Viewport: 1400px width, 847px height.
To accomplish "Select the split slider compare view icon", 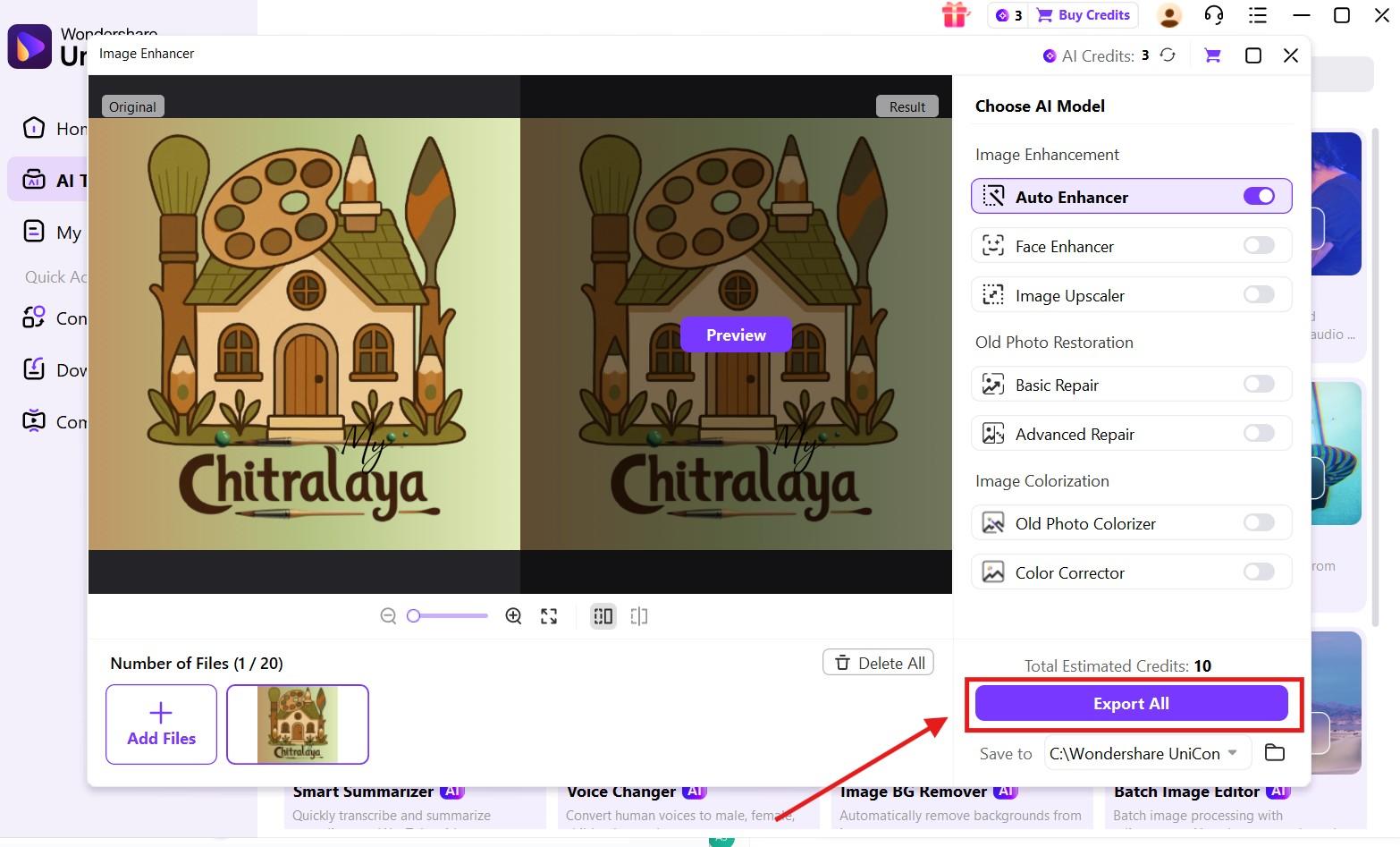I will tap(639, 616).
